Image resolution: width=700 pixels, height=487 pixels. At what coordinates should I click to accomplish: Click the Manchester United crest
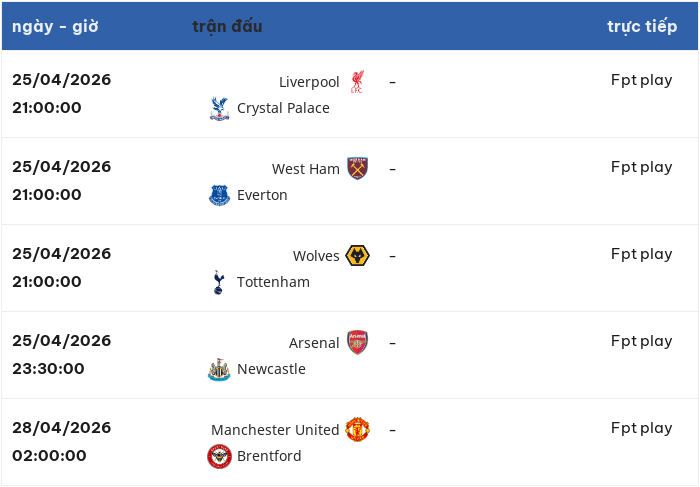[x=357, y=429]
